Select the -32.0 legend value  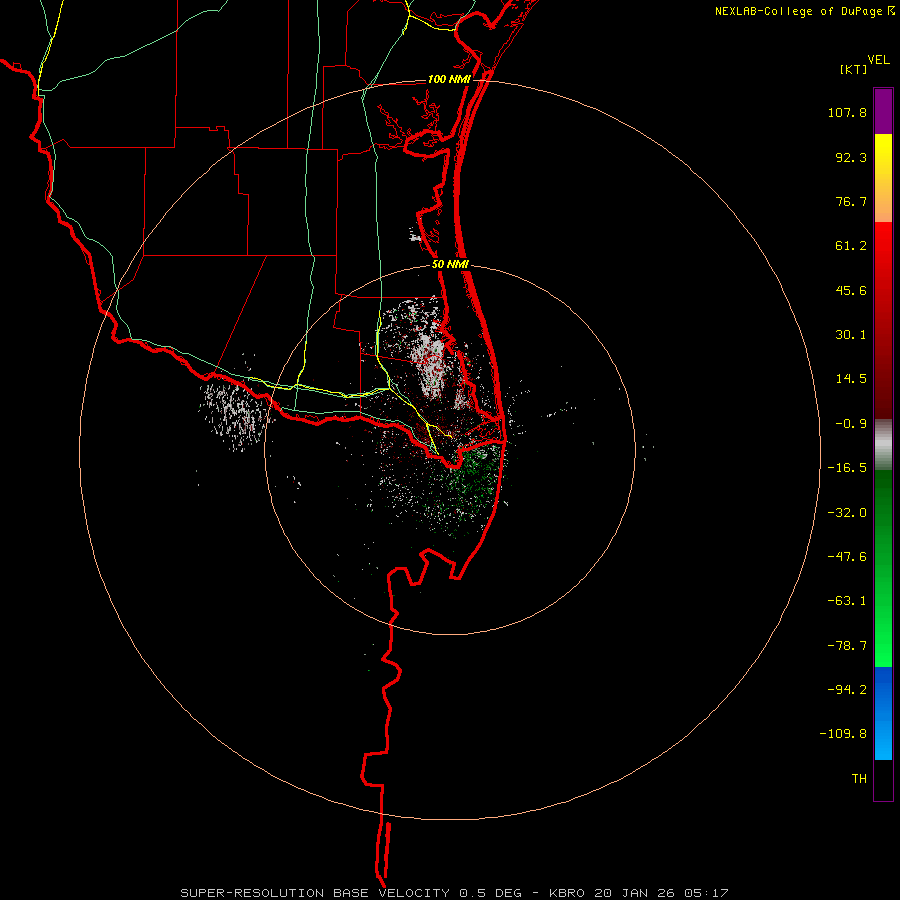coord(847,513)
